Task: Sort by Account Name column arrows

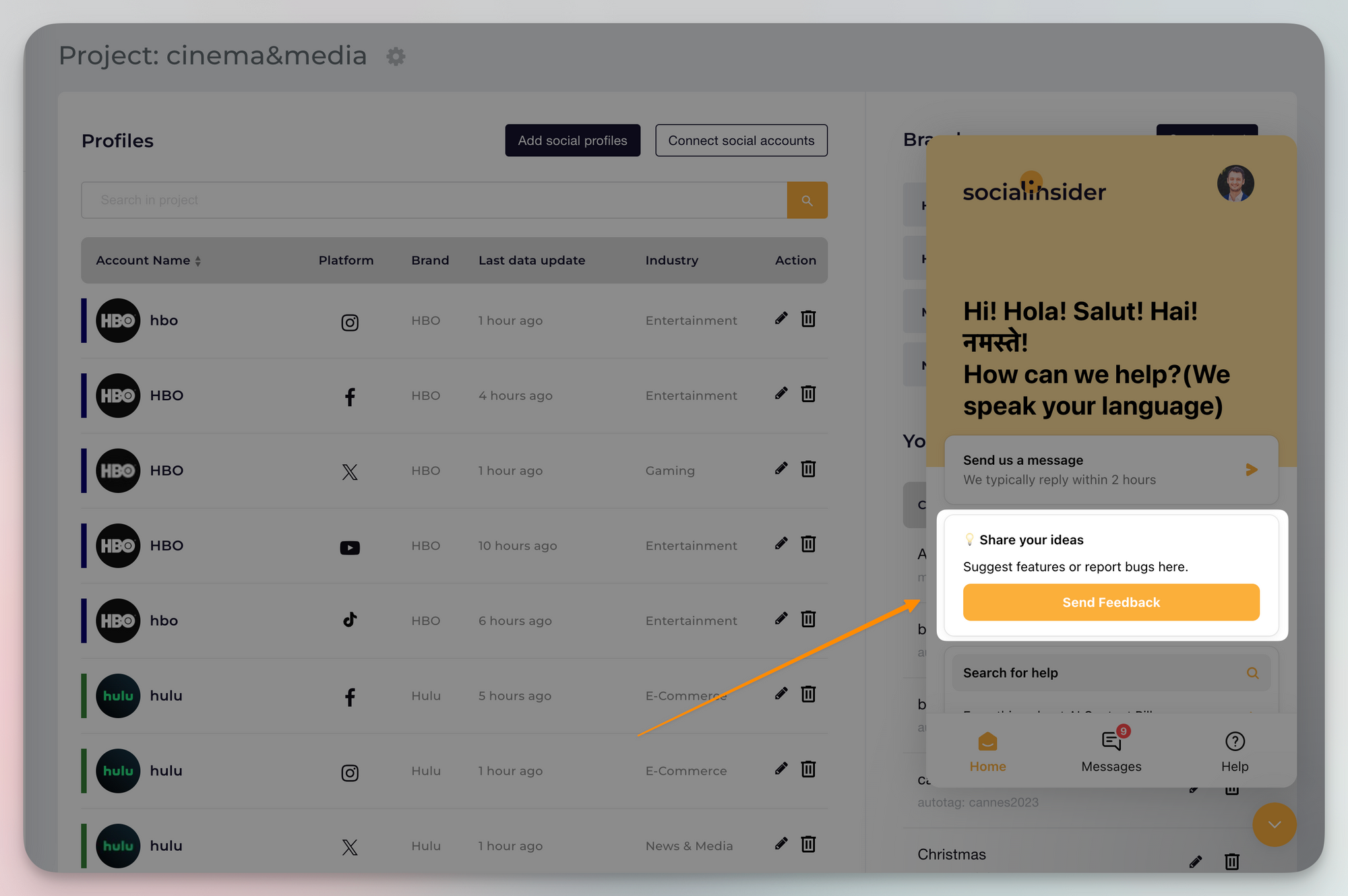Action: tap(198, 261)
